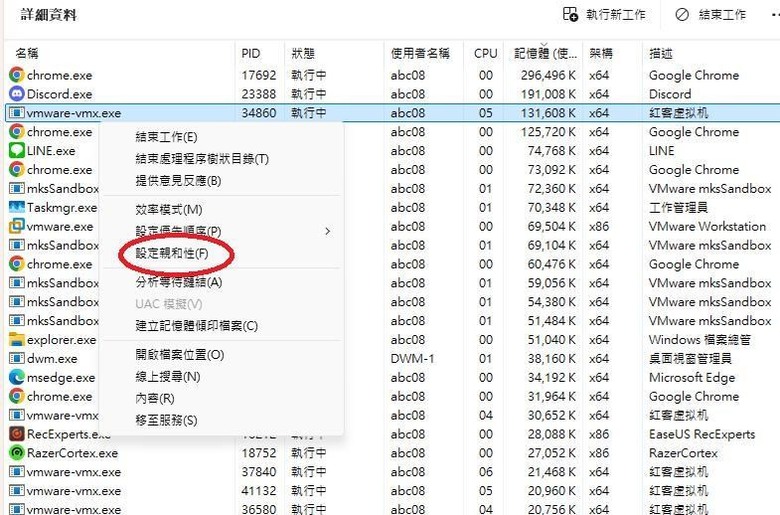Viewport: 780px width, 515px height.
Task: Select the VMware Workstation description cell
Action: coord(707,226)
